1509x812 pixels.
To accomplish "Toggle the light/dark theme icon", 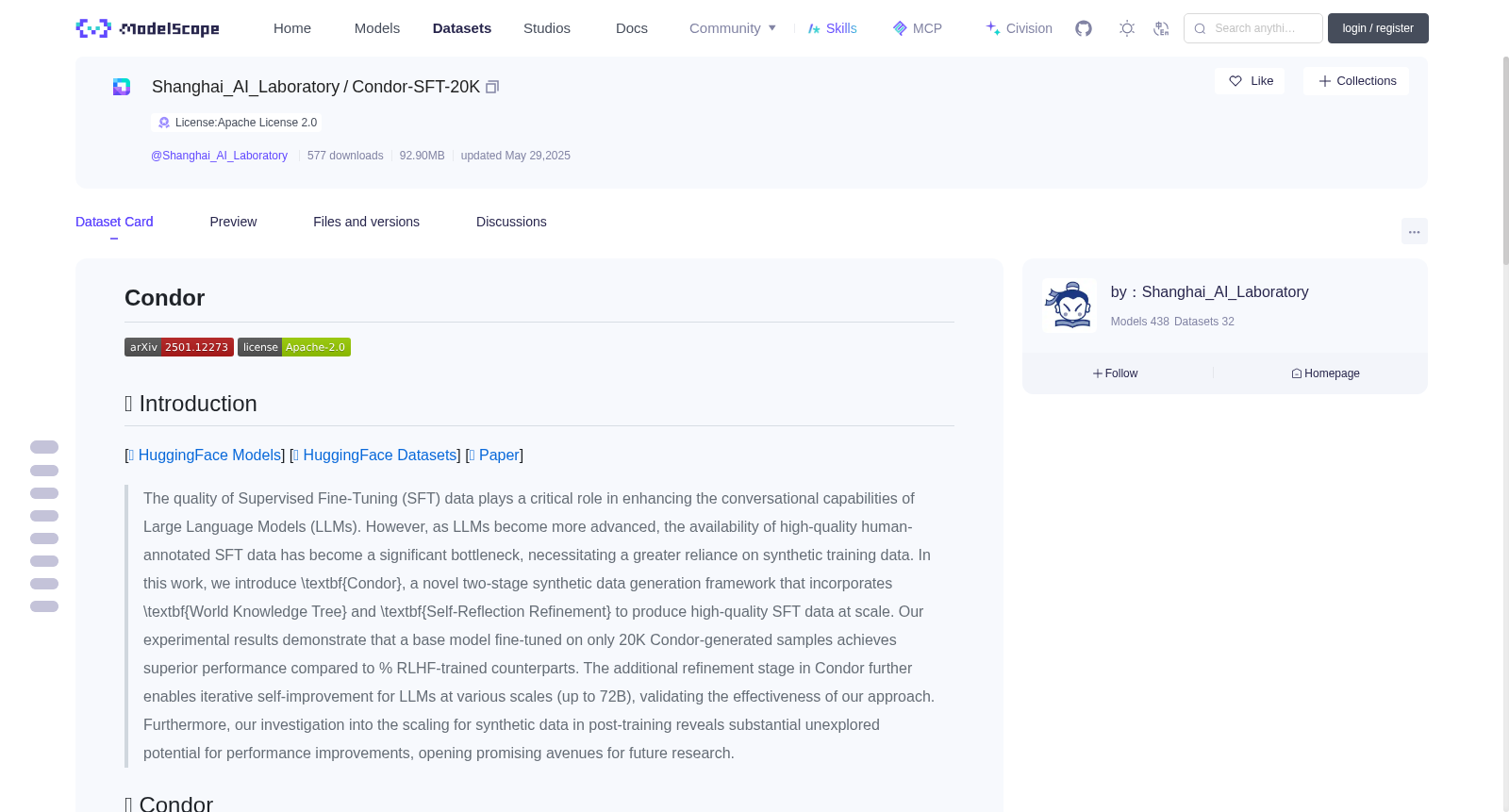I will pyautogui.click(x=1127, y=28).
